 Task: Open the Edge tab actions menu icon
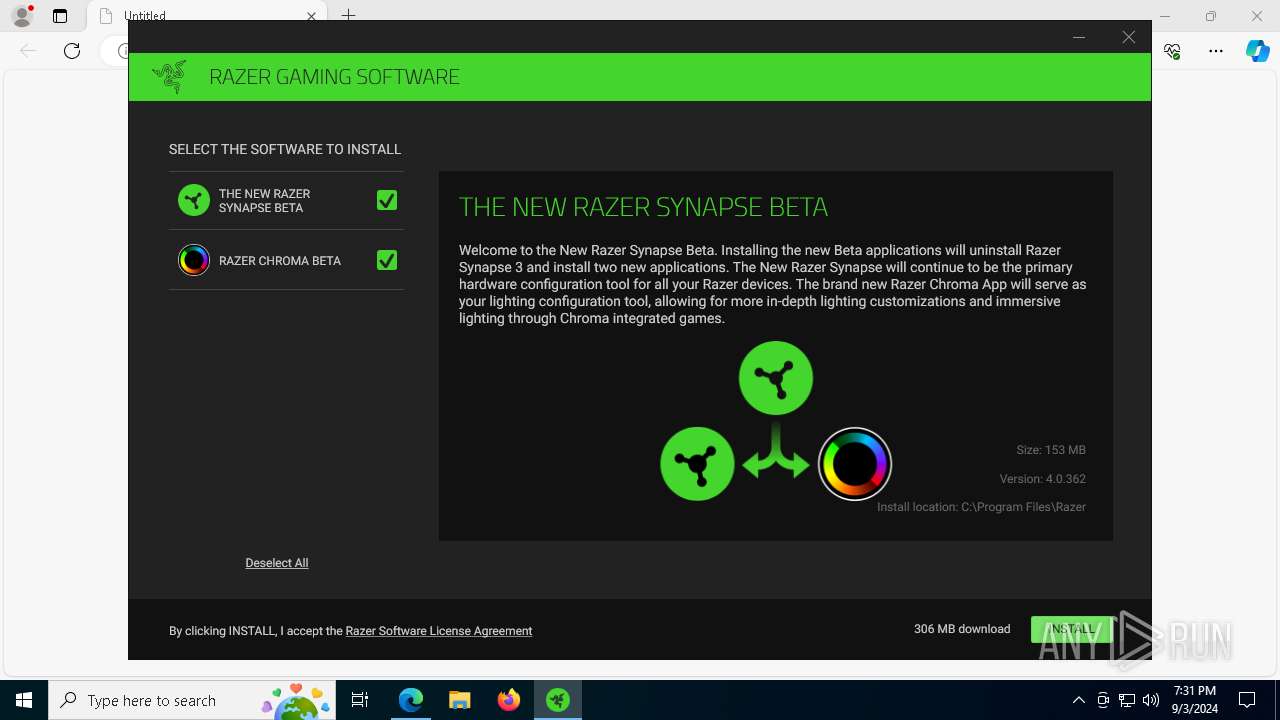click(x=60, y=16)
